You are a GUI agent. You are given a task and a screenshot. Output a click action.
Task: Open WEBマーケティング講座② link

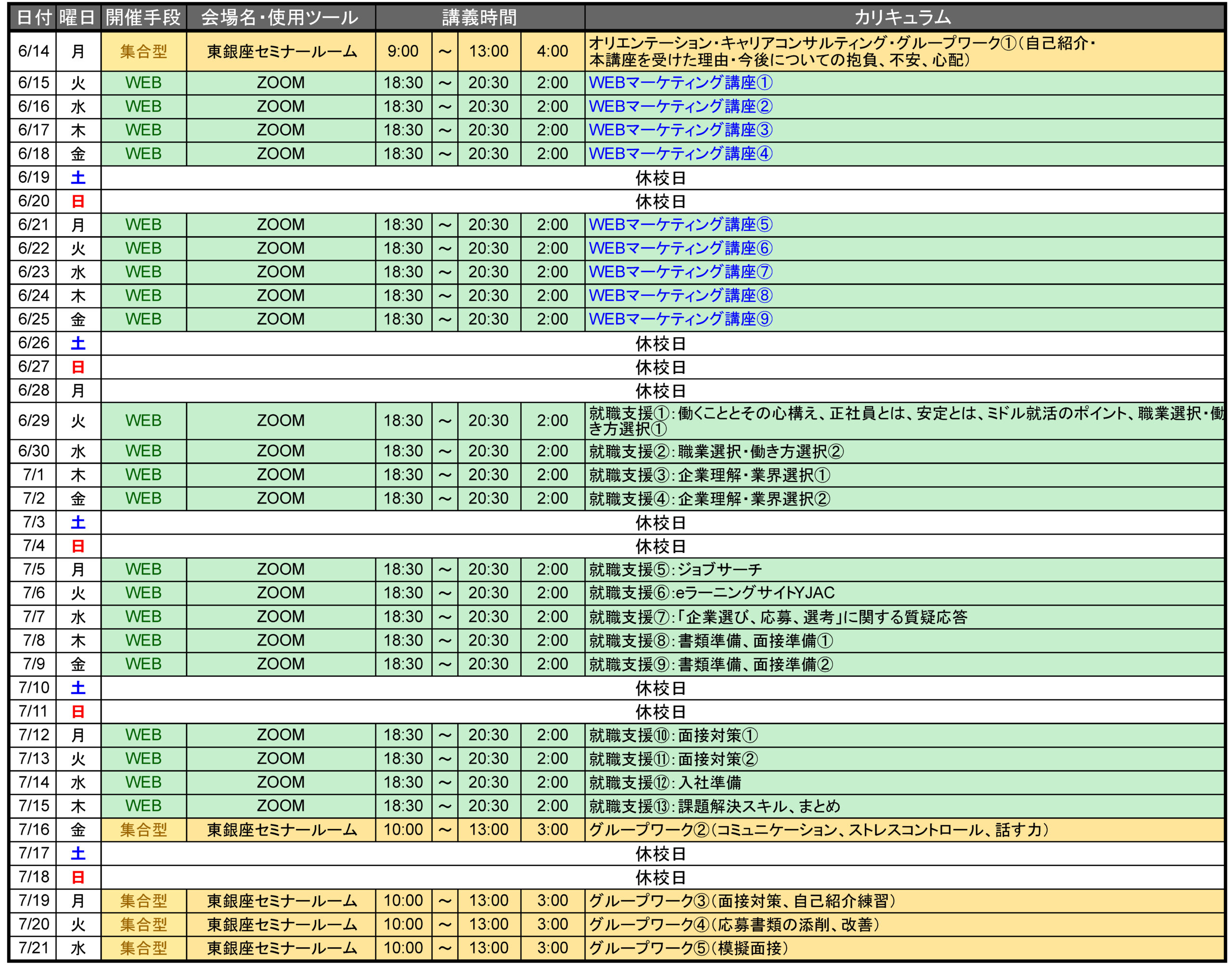click(x=680, y=107)
